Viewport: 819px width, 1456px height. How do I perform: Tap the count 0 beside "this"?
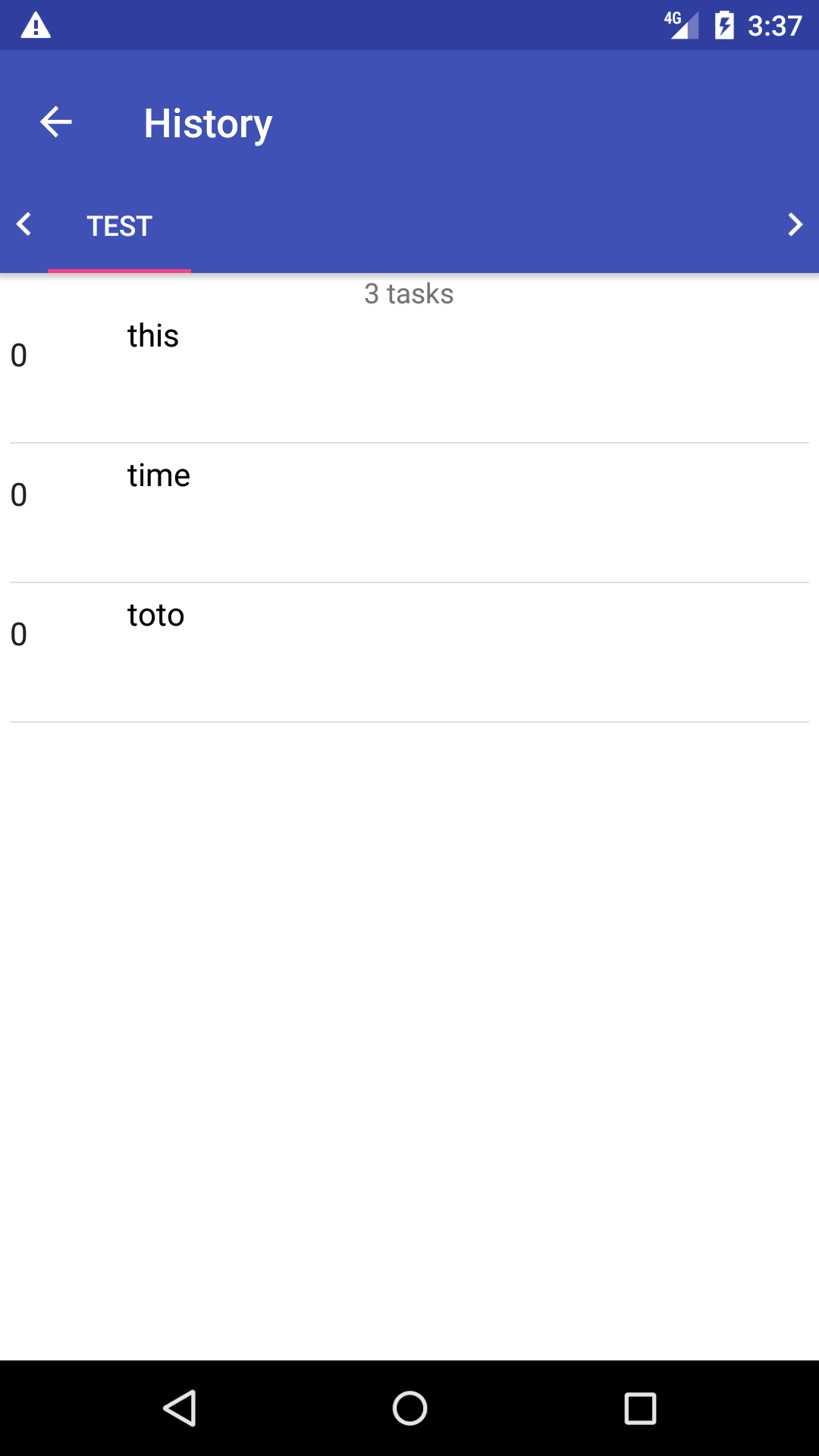(x=19, y=356)
